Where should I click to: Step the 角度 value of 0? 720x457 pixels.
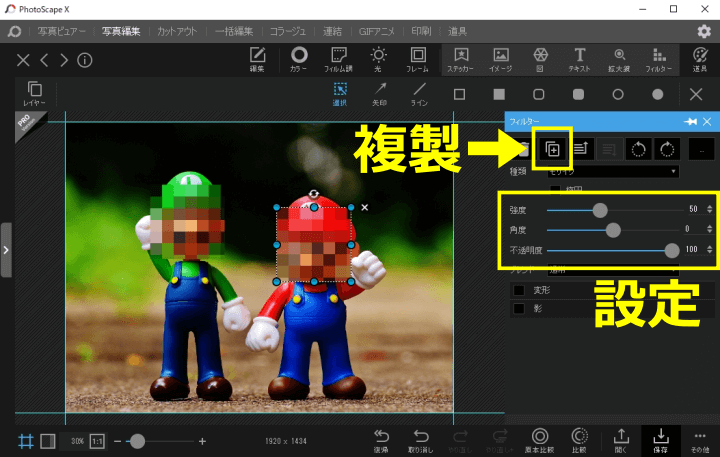point(710,229)
